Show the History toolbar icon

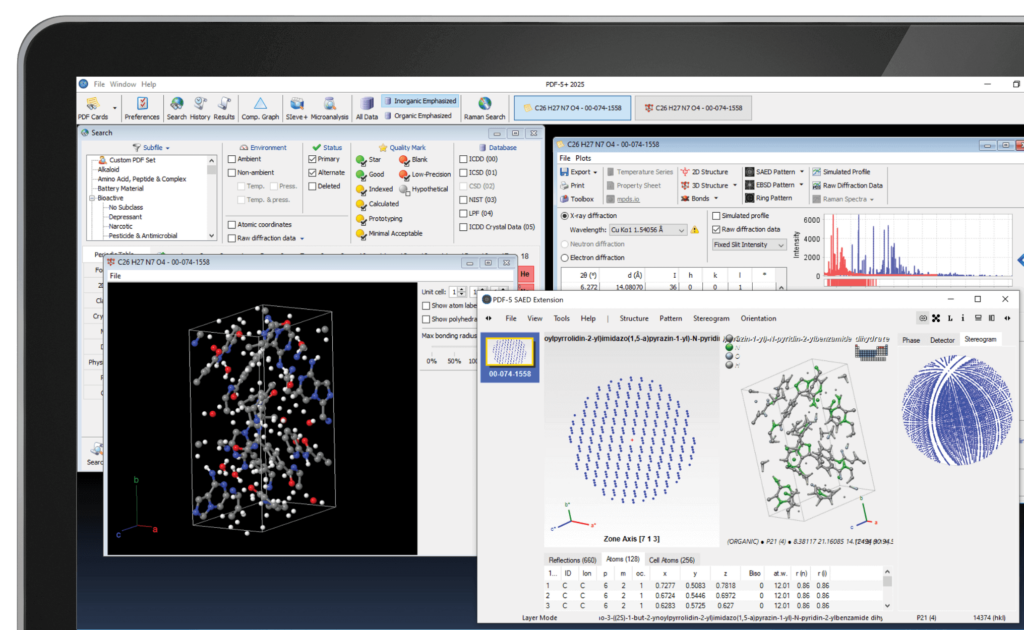click(x=201, y=103)
